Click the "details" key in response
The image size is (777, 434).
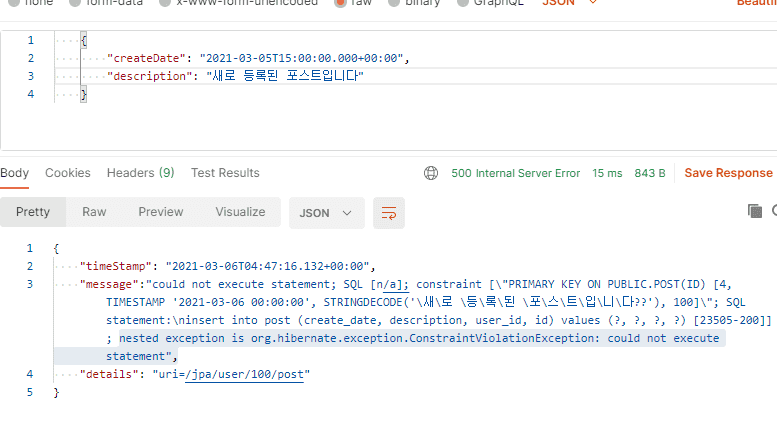pyautogui.click(x=109, y=374)
